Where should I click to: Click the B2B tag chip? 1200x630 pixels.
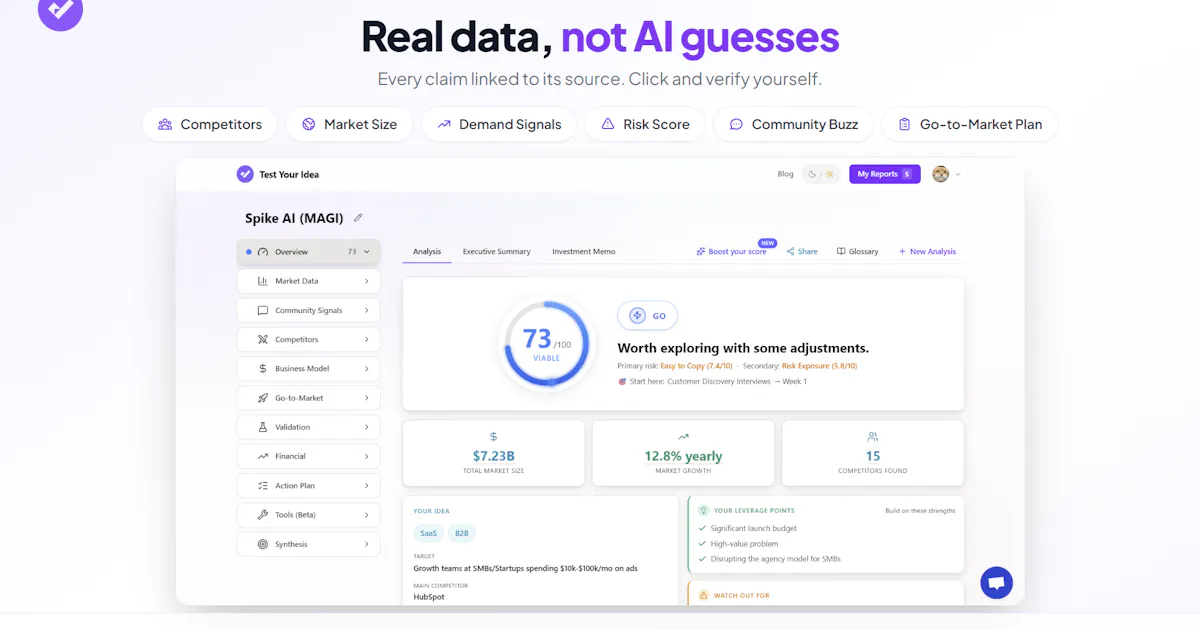click(x=462, y=533)
